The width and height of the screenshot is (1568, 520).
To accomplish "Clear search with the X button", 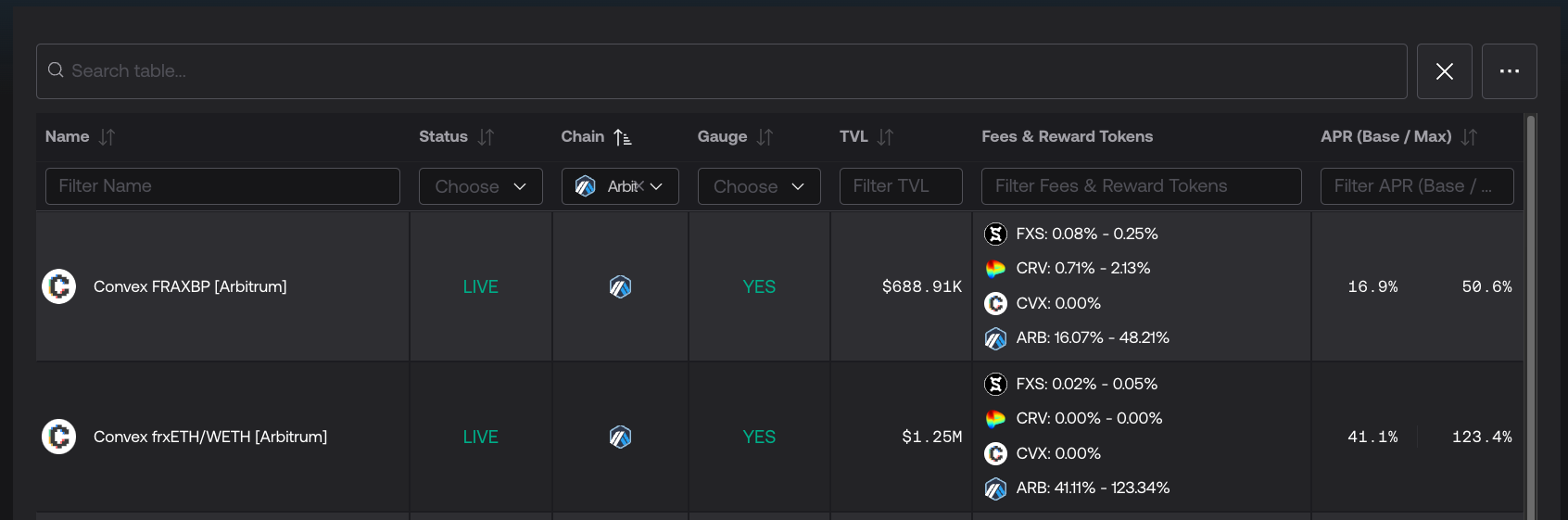I will click(1444, 71).
